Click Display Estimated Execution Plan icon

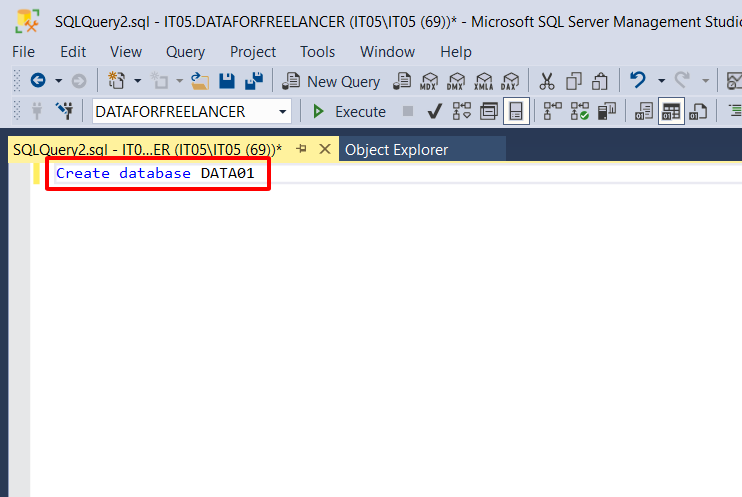pos(461,111)
